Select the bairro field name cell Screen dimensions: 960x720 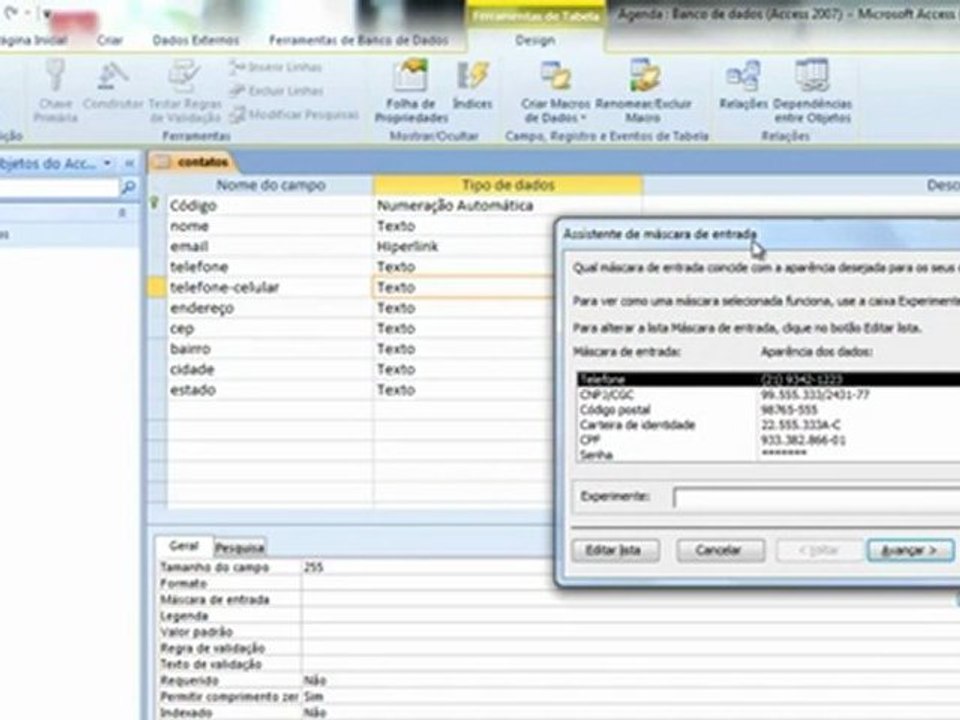270,348
